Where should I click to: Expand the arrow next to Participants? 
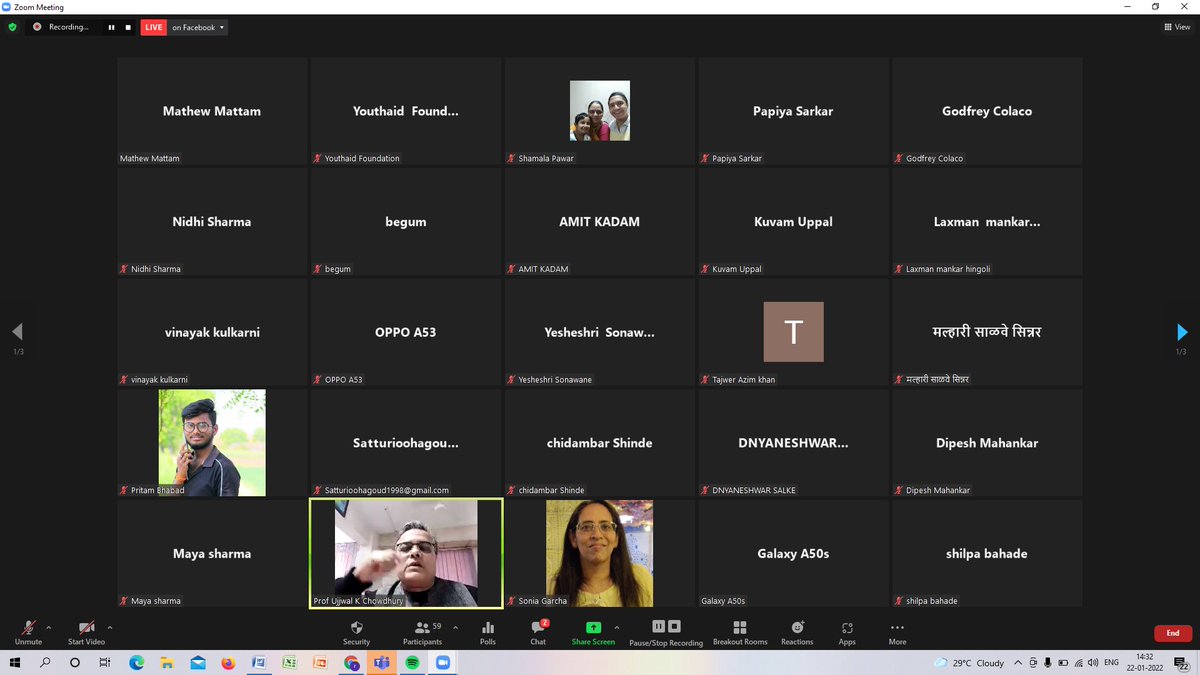point(456,627)
